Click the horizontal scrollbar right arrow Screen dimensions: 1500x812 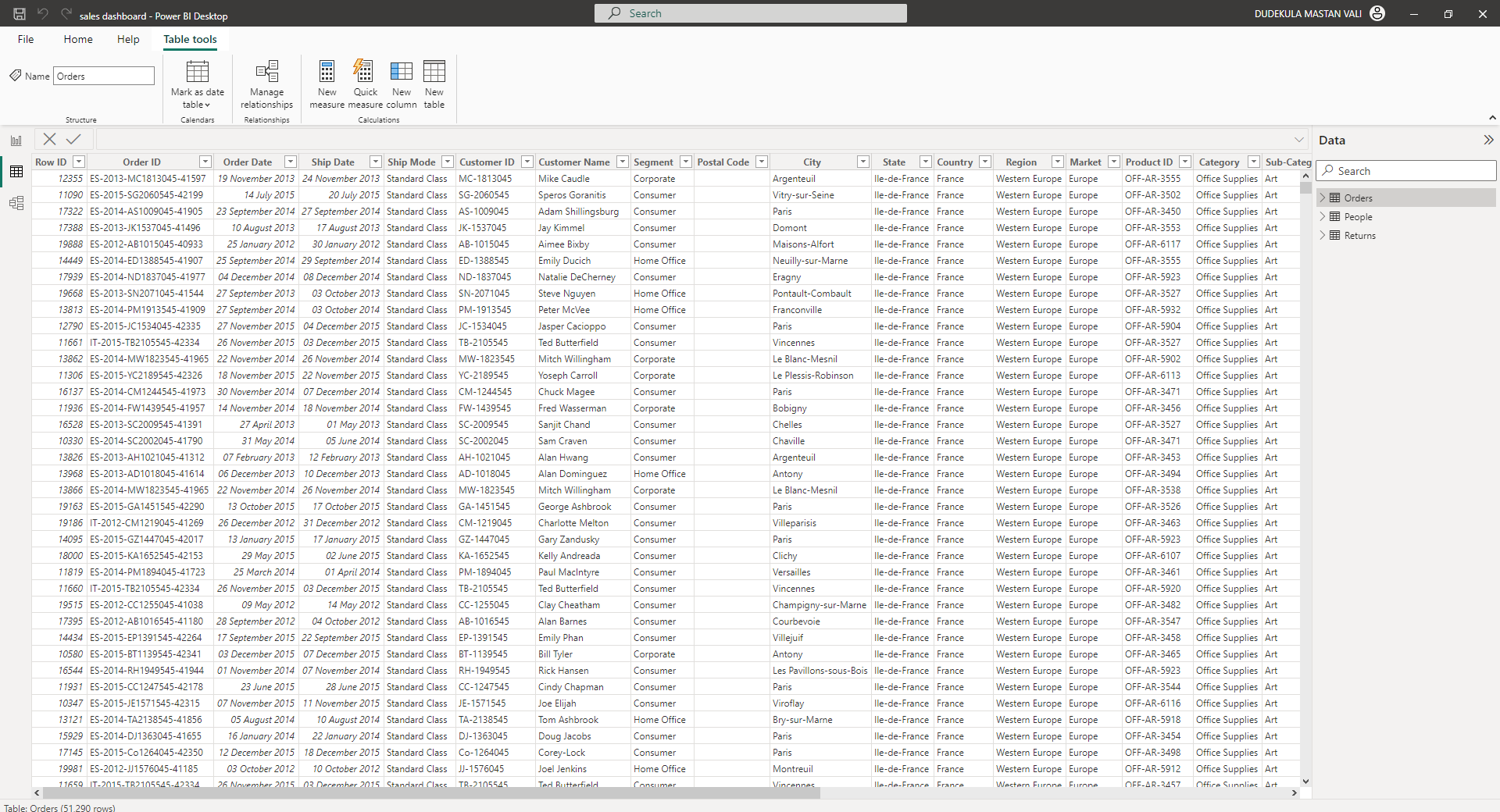coord(1295,792)
